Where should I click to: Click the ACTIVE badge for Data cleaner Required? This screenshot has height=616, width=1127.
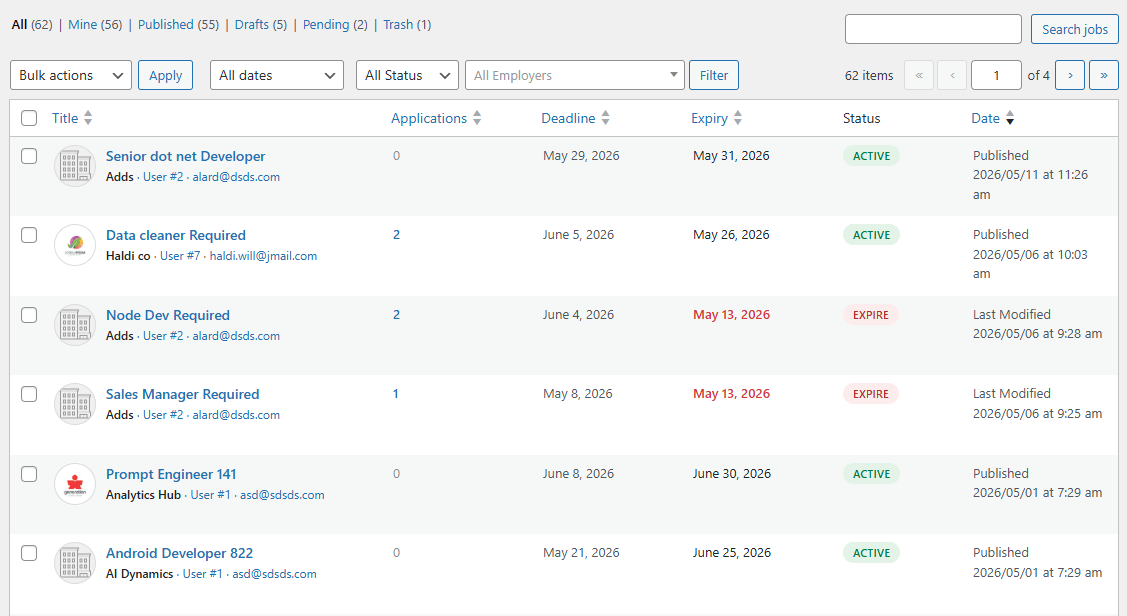(x=871, y=235)
